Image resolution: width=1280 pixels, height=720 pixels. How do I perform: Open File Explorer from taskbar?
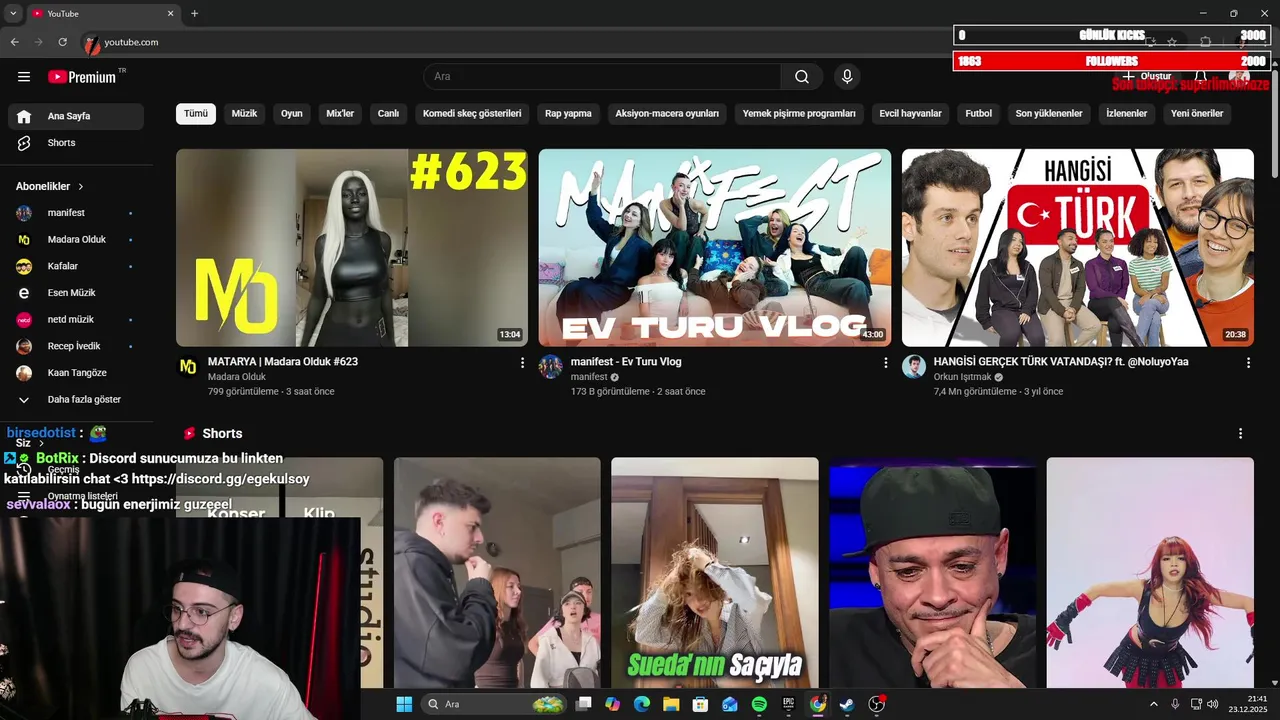pos(671,704)
